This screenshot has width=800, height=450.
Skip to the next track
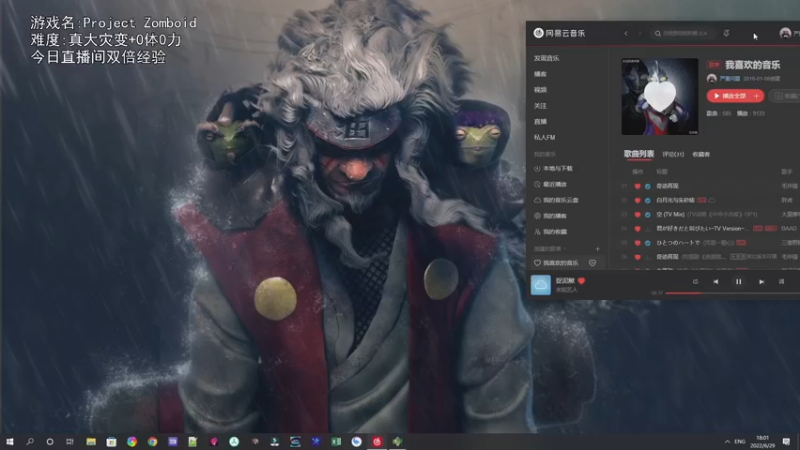[761, 282]
